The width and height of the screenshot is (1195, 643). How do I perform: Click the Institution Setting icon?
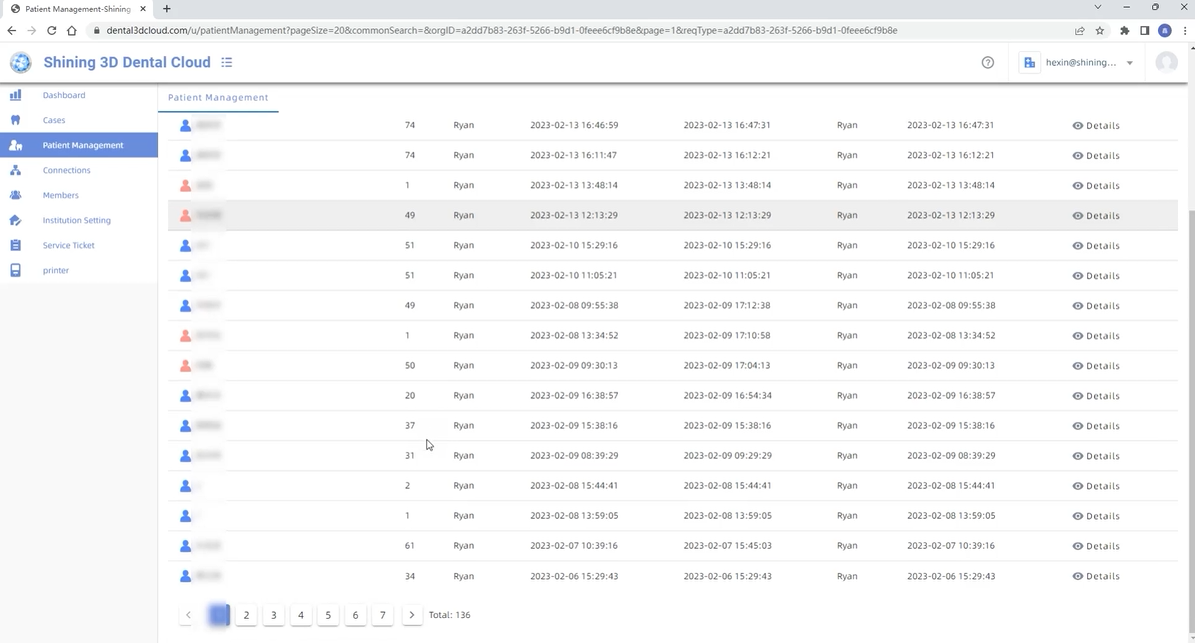pos(15,220)
